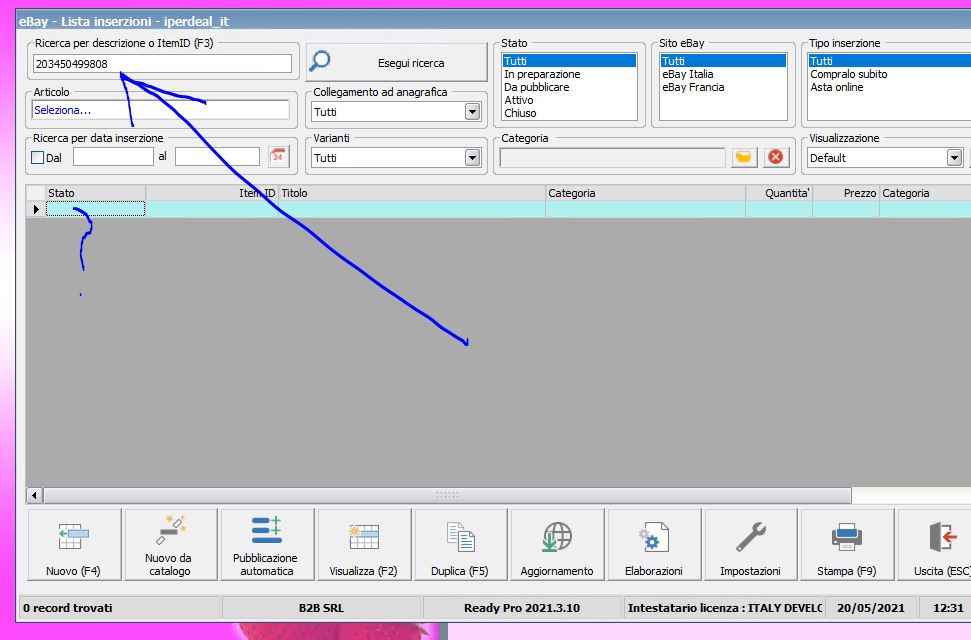Click Stampa (F9) print button

coord(847,544)
